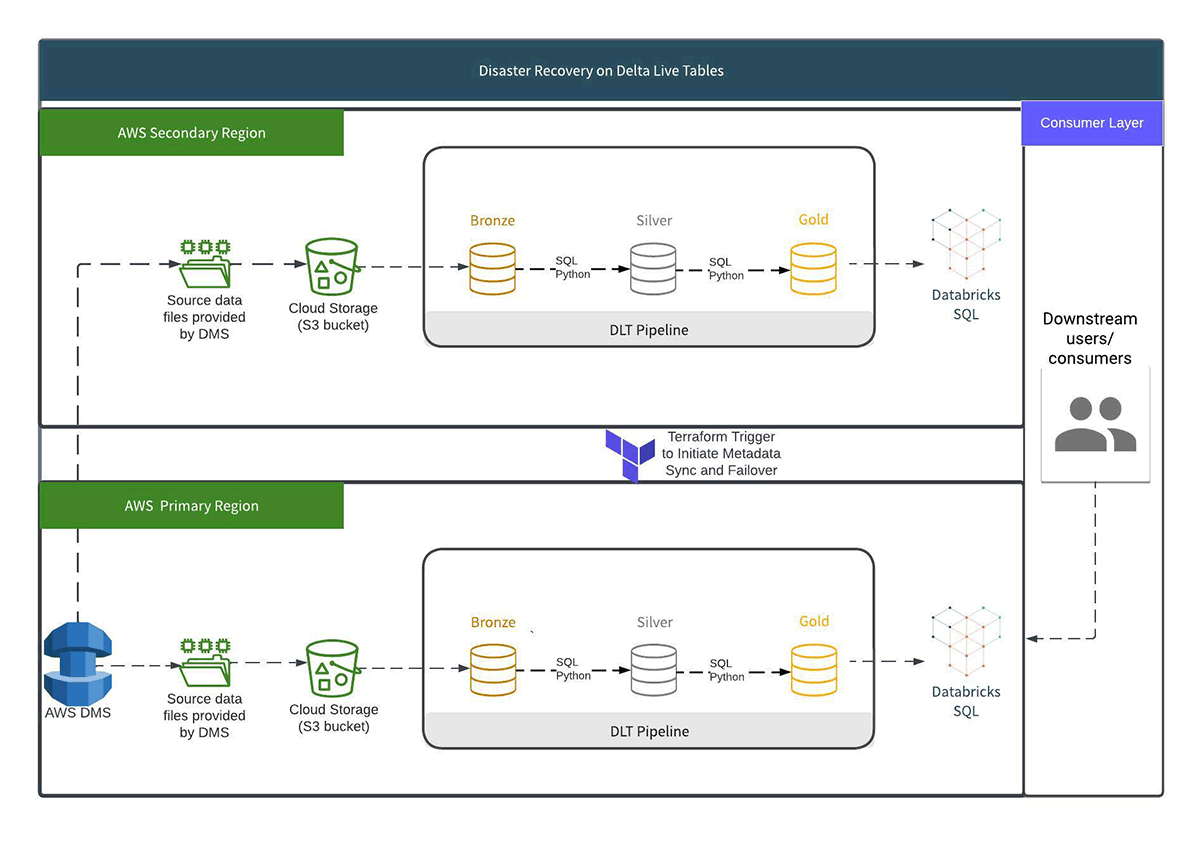Click Cloud Storage (S3 bucket) label in Secondary Region
This screenshot has height=845, width=1200.
(334, 317)
